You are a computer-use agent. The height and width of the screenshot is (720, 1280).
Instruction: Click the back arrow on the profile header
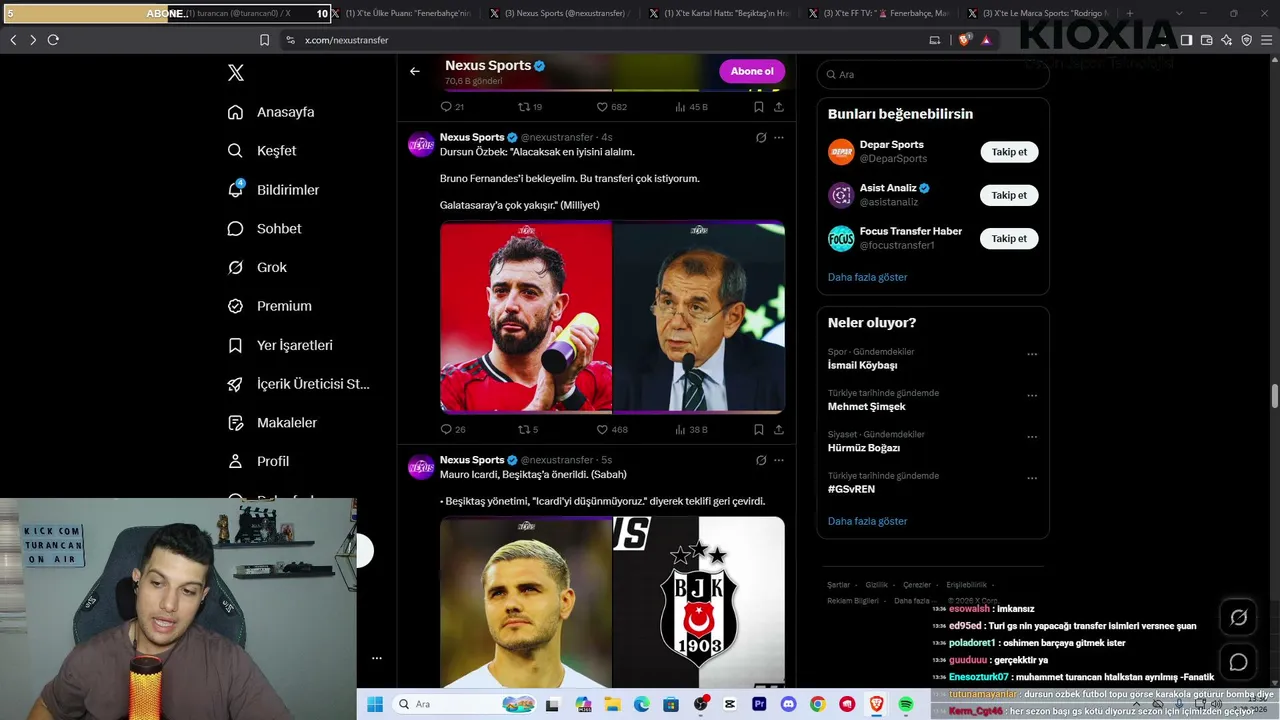coord(415,71)
